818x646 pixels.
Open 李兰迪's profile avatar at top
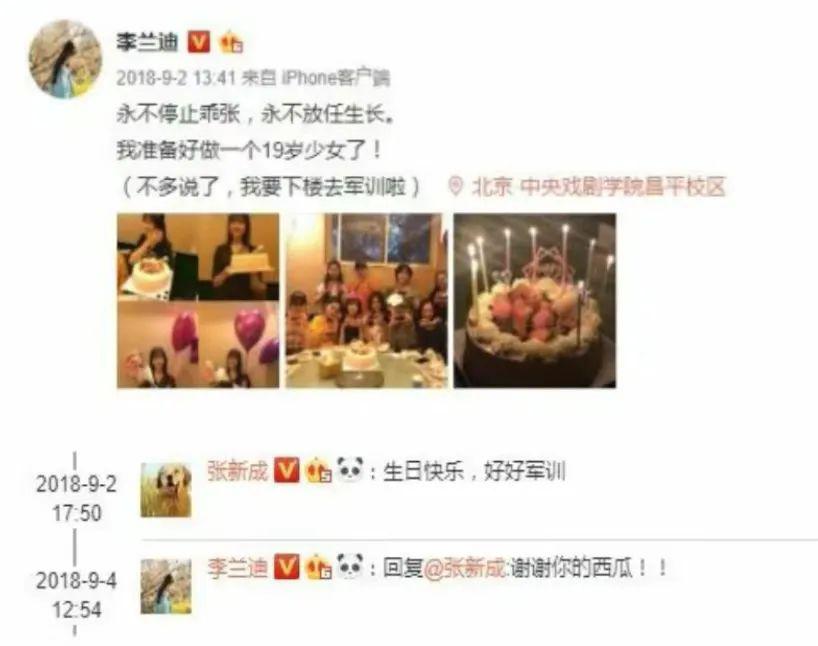(x=65, y=59)
